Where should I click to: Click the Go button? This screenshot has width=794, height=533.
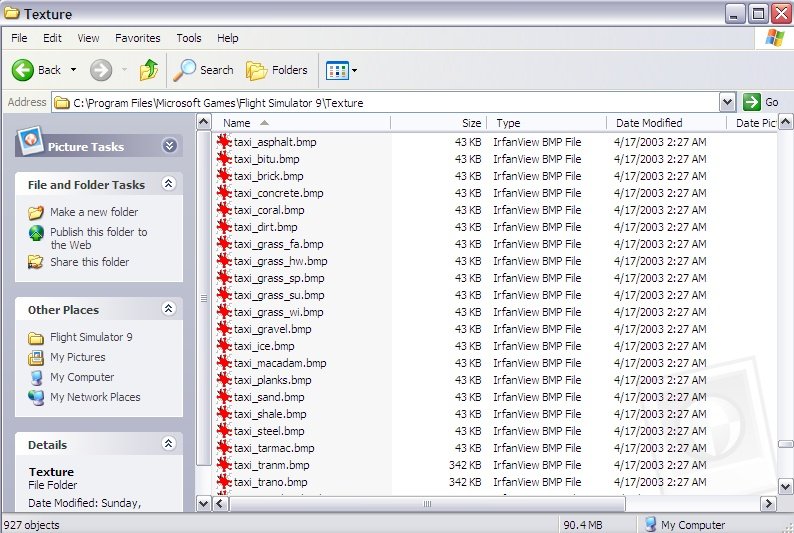coord(761,102)
